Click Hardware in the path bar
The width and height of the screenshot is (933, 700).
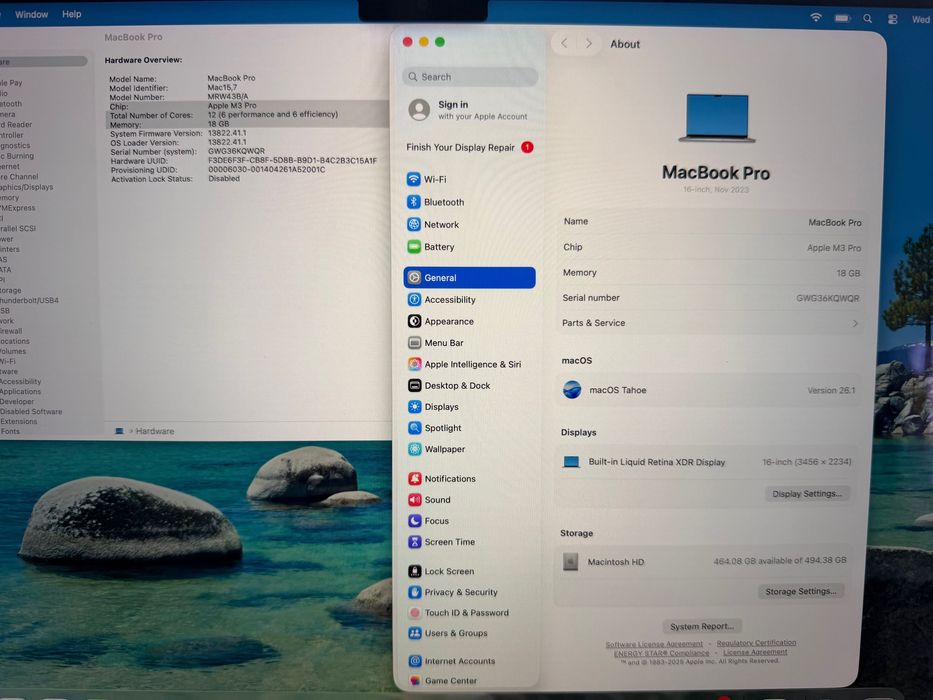(155, 431)
